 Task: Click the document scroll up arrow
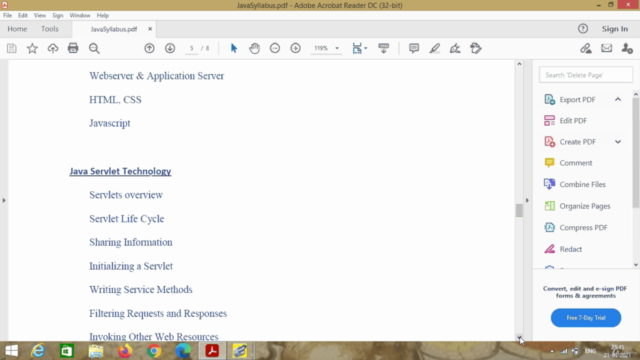519,64
